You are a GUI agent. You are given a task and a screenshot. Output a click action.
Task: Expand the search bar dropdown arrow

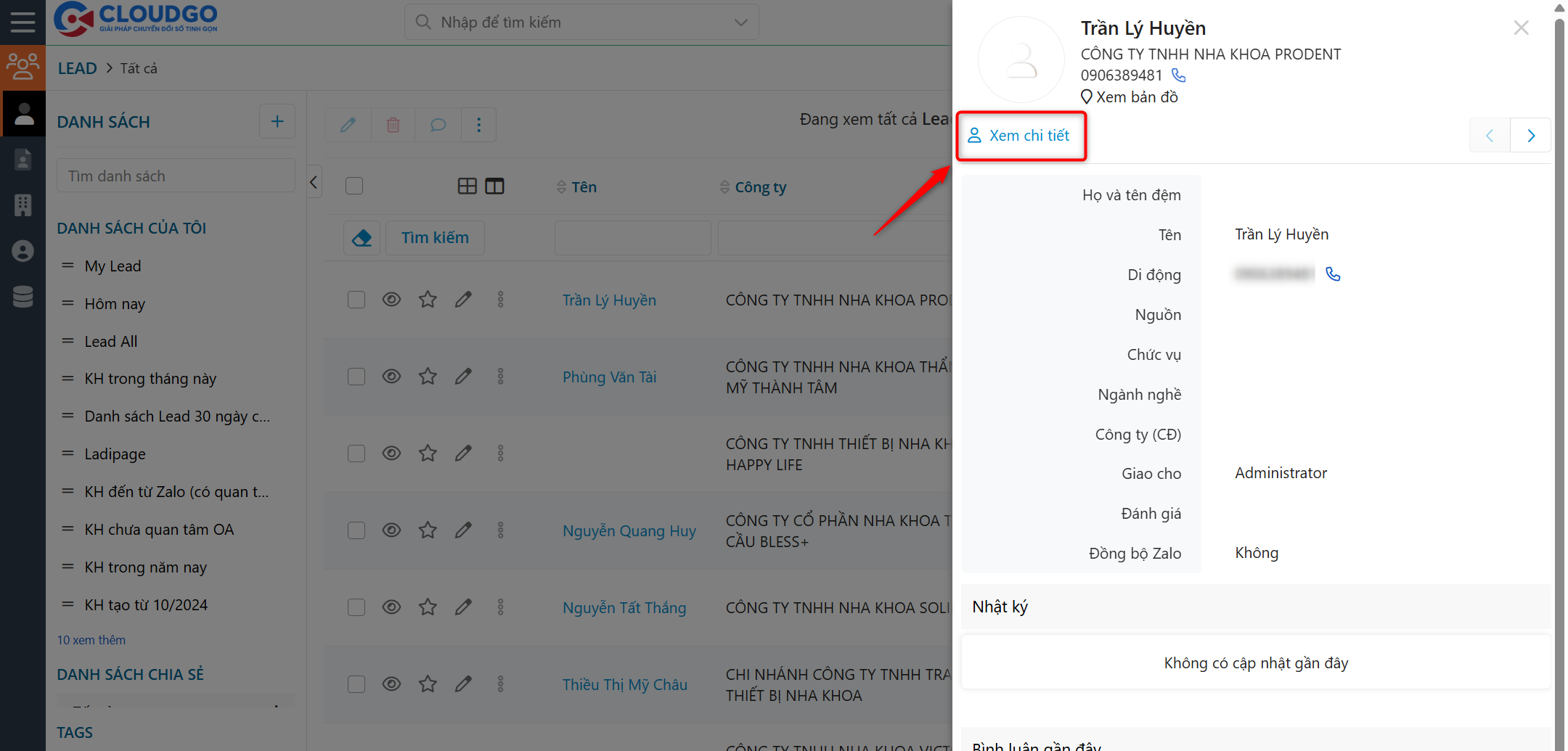740,22
